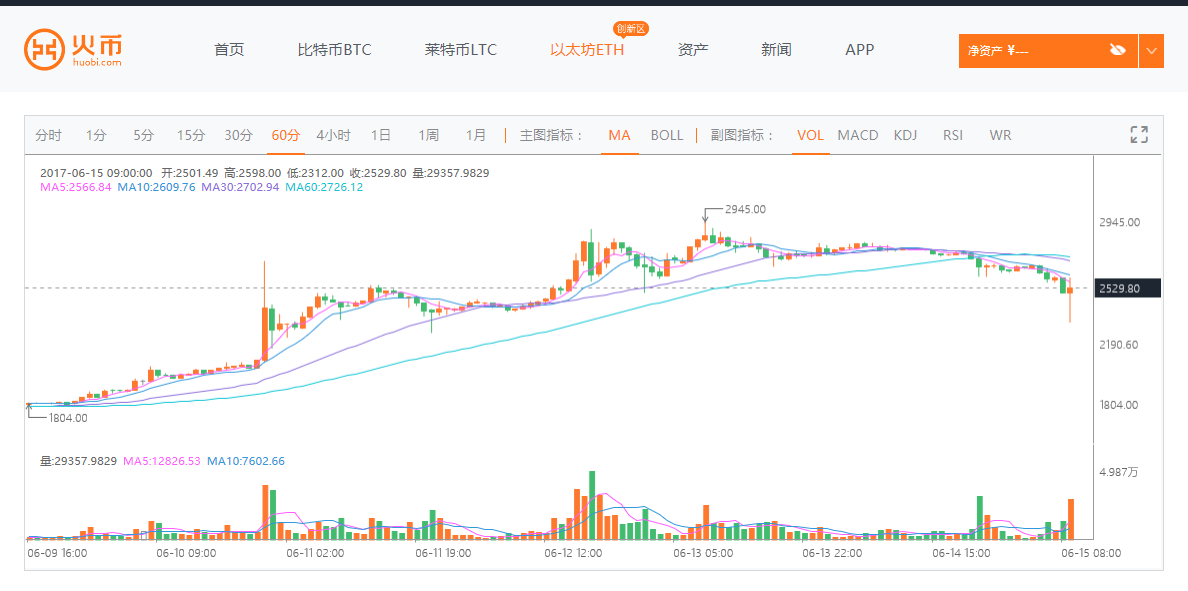This screenshot has width=1188, height=591.
Task: Switch to the 1日 interval
Action: tap(381, 135)
